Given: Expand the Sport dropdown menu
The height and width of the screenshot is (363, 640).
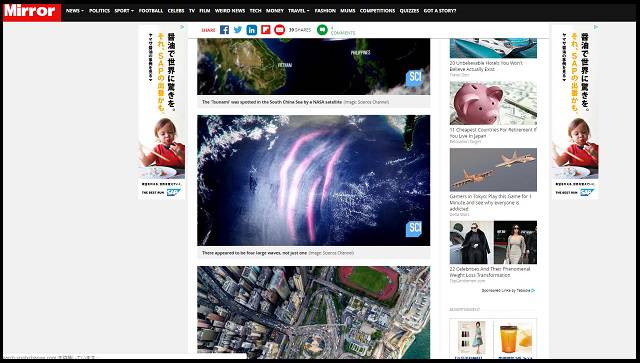Looking at the screenshot, I should 124,11.
